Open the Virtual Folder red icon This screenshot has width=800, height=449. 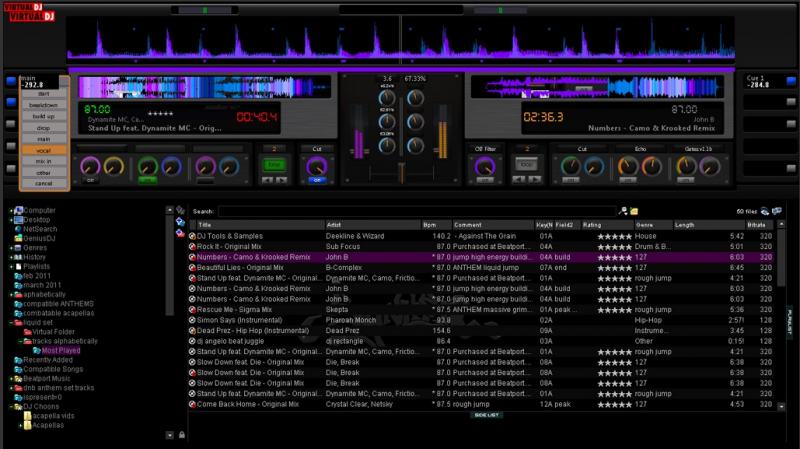click(28, 332)
